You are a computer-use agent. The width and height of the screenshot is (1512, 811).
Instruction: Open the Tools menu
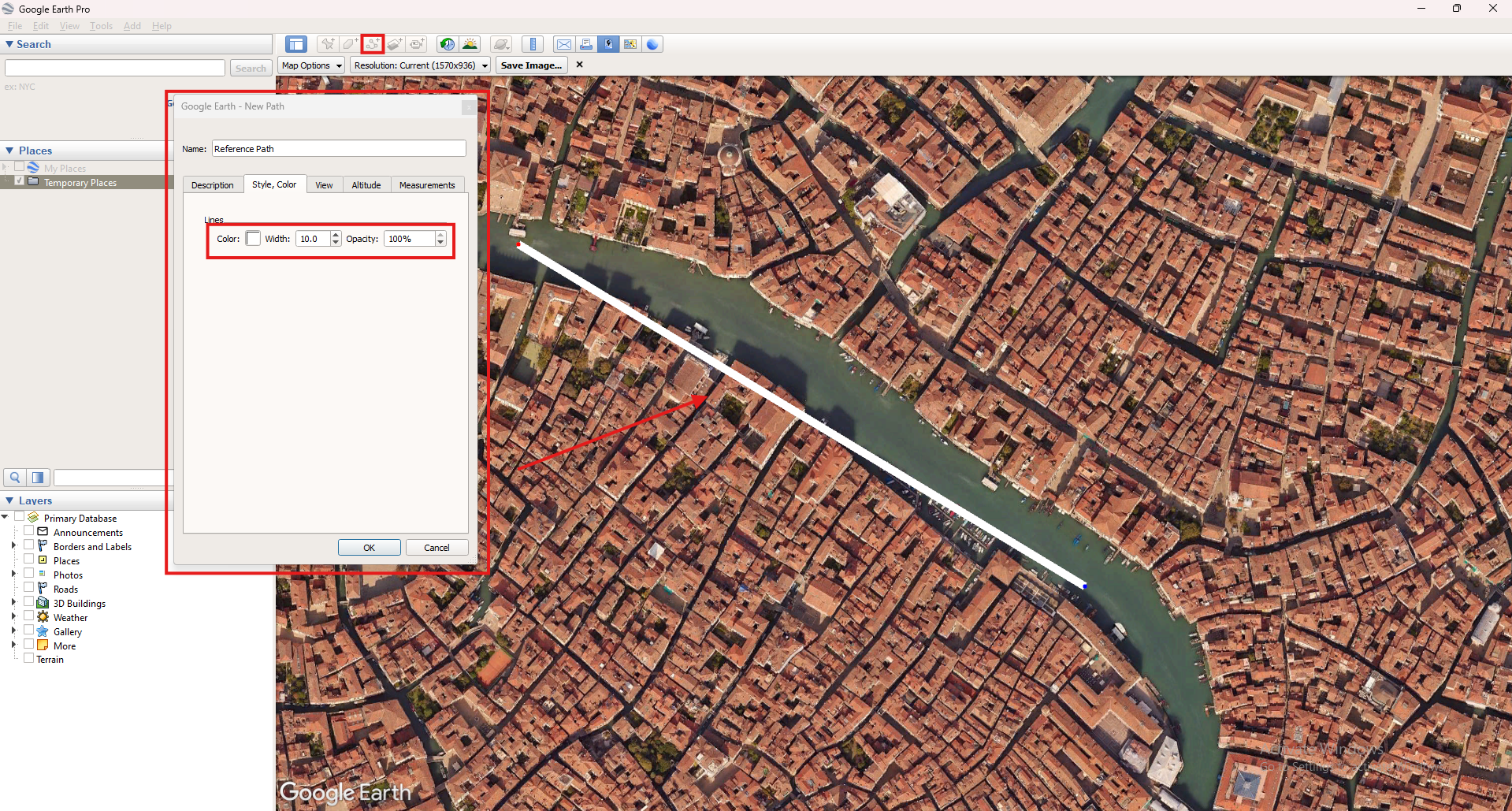[x=101, y=26]
